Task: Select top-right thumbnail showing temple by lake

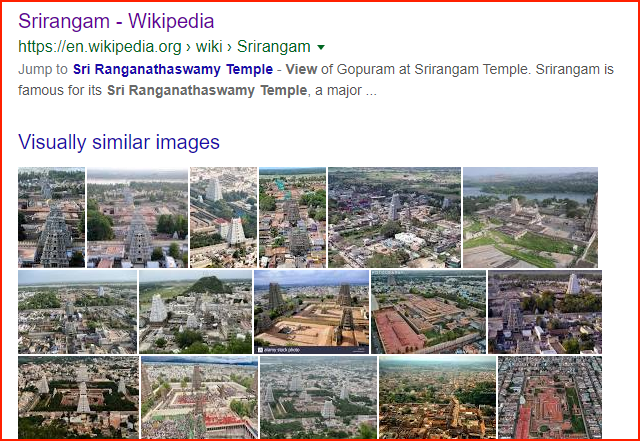Action: [x=530, y=217]
